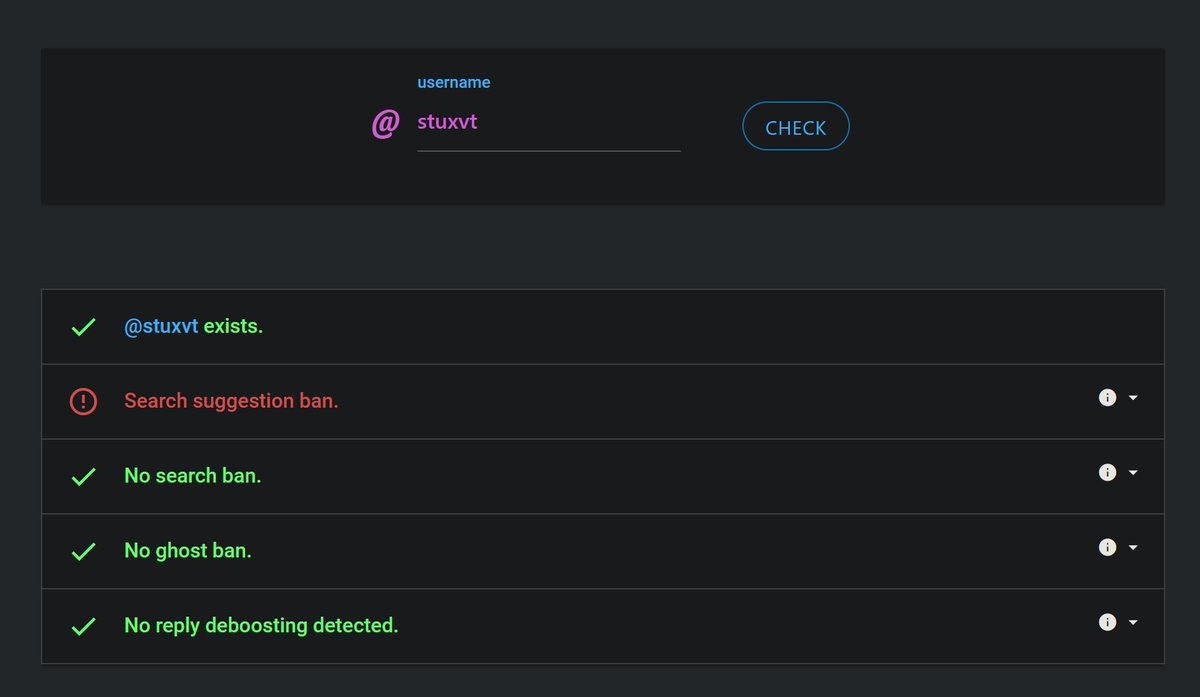Click the @ symbol beside the username field
This screenshot has height=697, width=1200.
[385, 124]
